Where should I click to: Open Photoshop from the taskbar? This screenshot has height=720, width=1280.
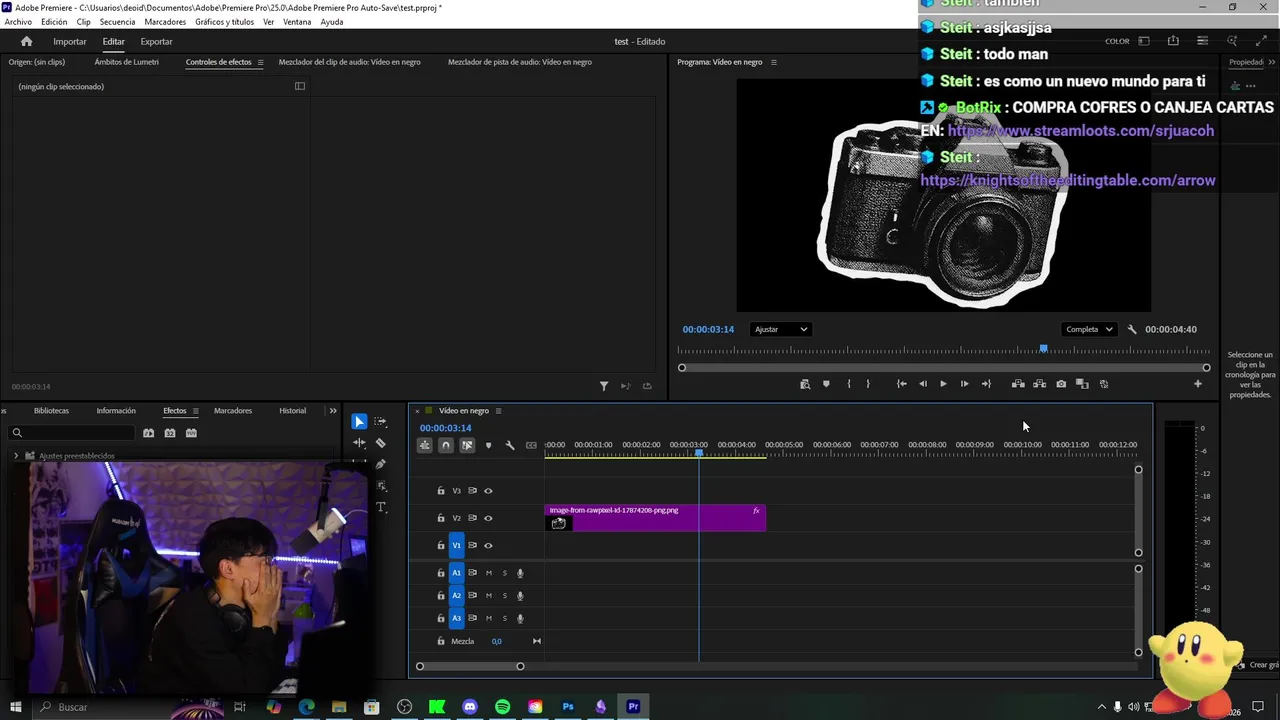(x=568, y=707)
